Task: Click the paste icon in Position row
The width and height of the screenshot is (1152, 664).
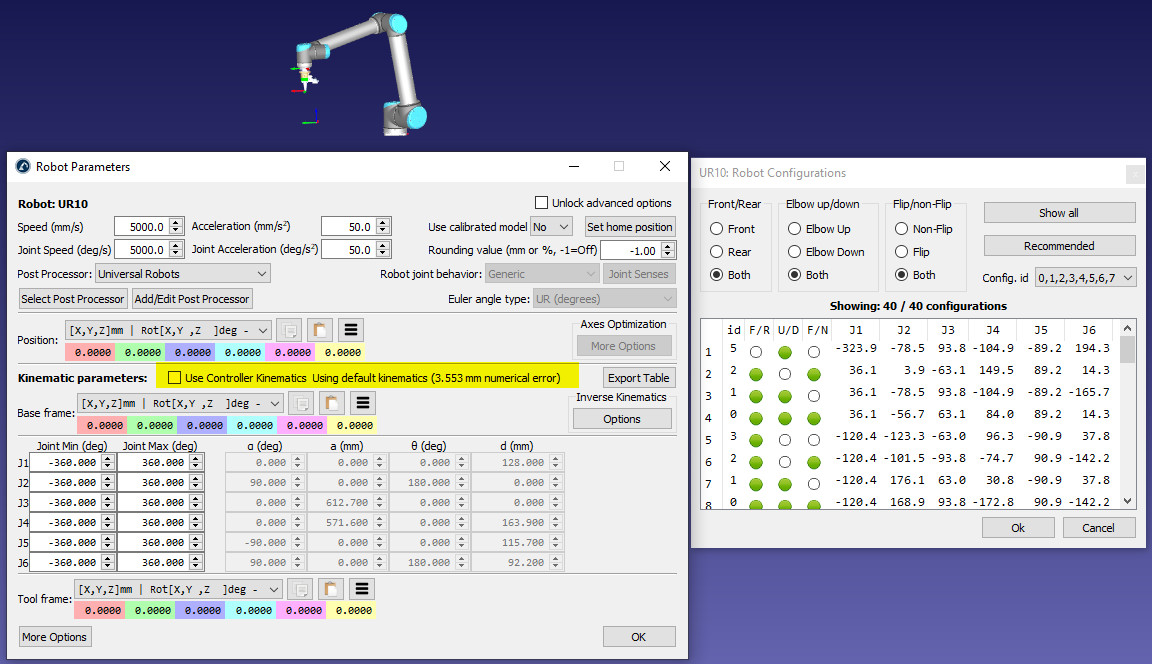Action: coord(319,330)
